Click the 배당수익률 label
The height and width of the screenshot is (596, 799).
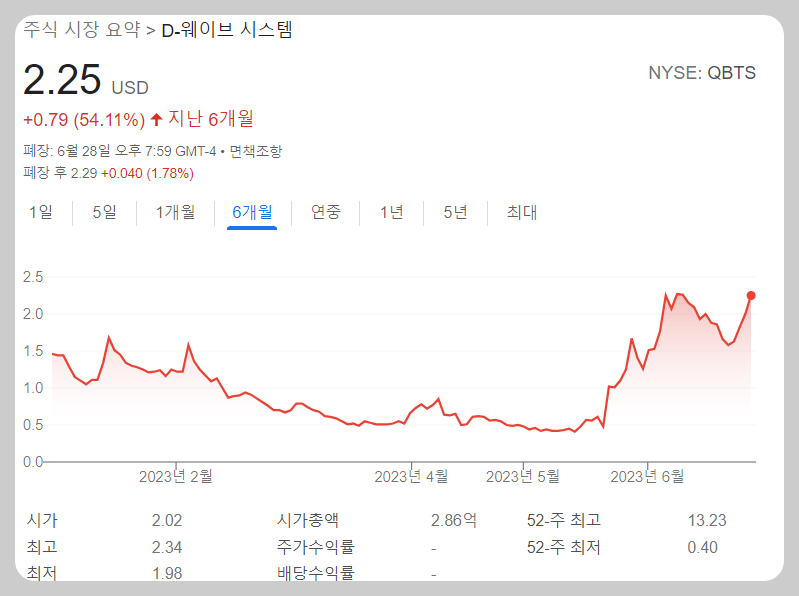tap(315, 573)
